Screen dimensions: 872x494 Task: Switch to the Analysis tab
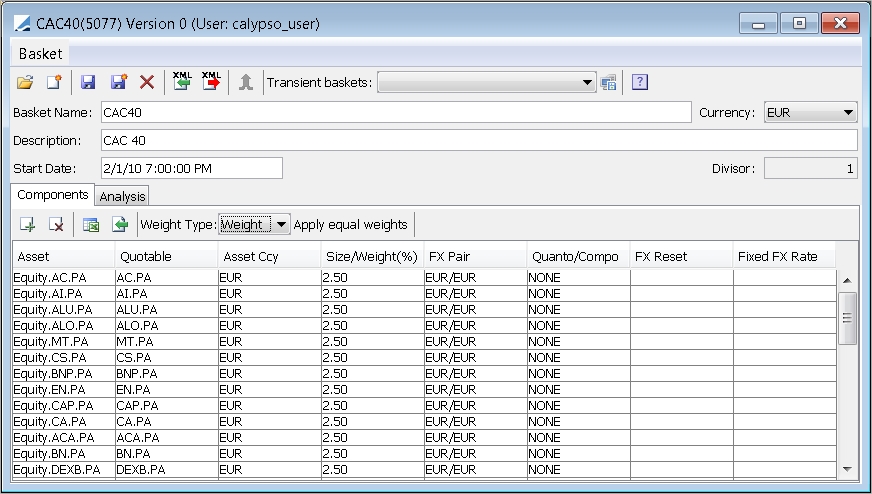(x=122, y=196)
